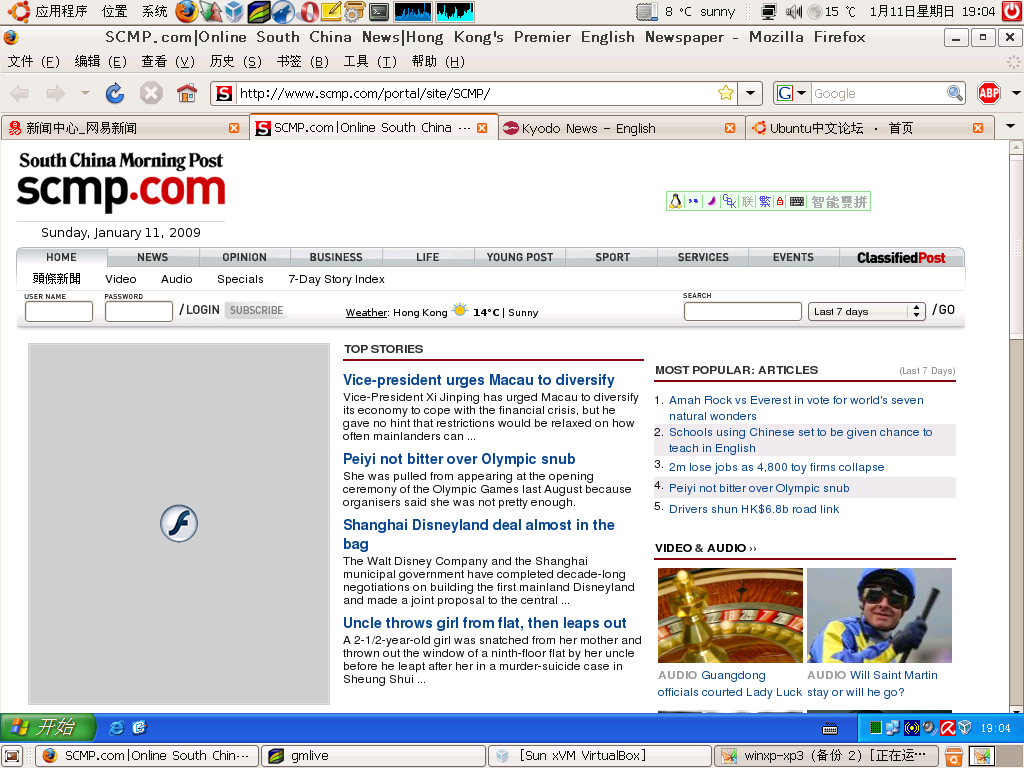Open the volume speaker applet

pos(793,11)
